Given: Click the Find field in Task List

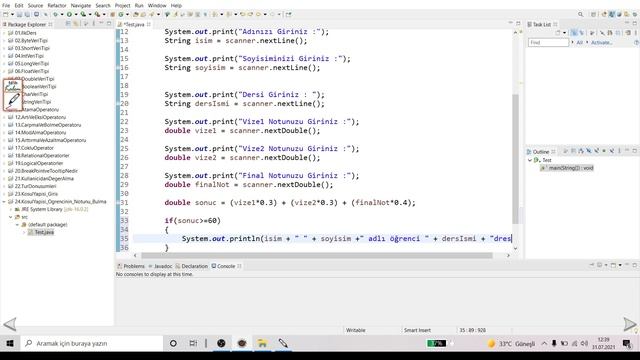Looking at the screenshot, I should 548,42.
